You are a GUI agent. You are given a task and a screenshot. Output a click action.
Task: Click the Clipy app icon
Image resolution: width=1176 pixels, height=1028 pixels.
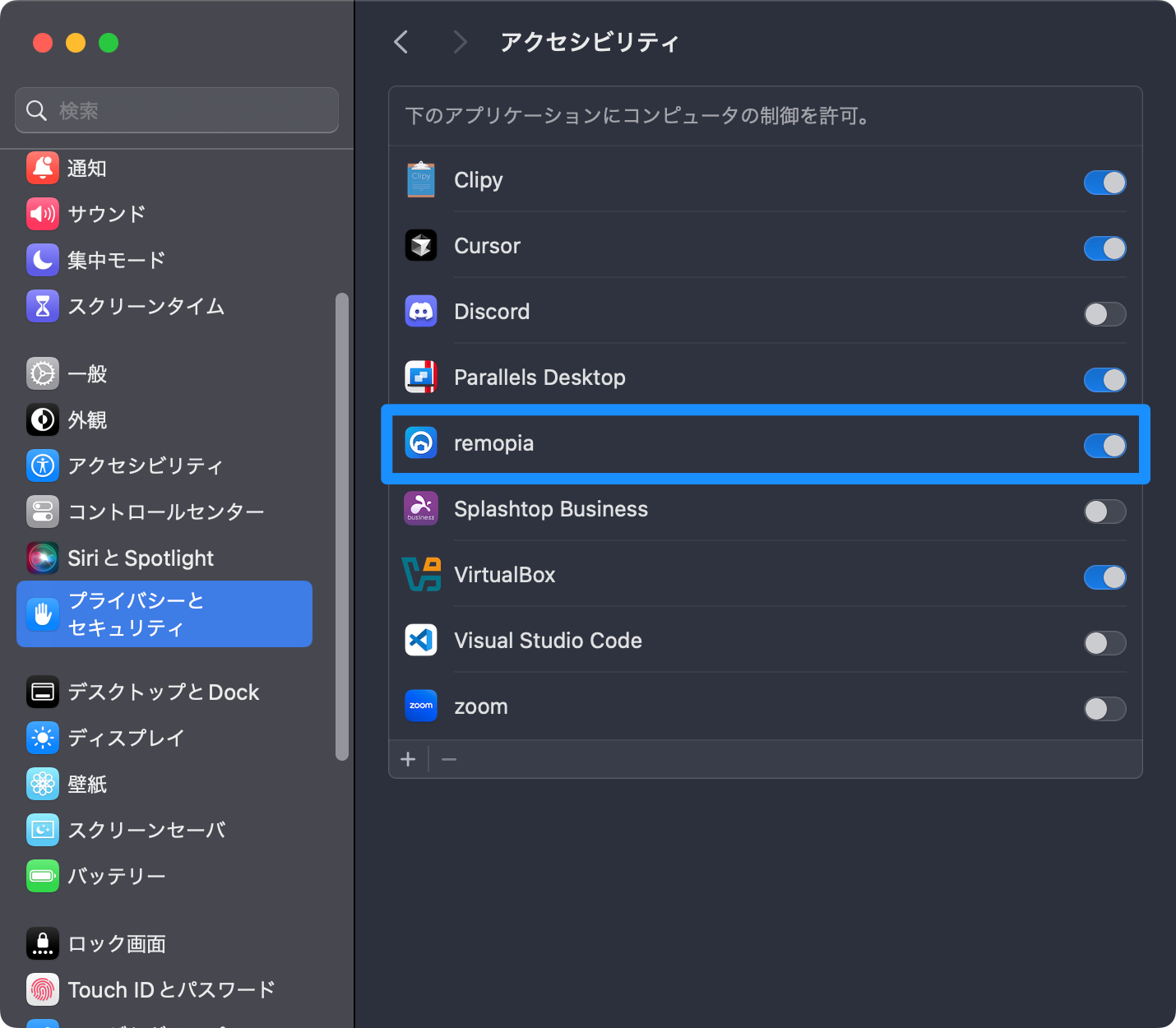[421, 180]
